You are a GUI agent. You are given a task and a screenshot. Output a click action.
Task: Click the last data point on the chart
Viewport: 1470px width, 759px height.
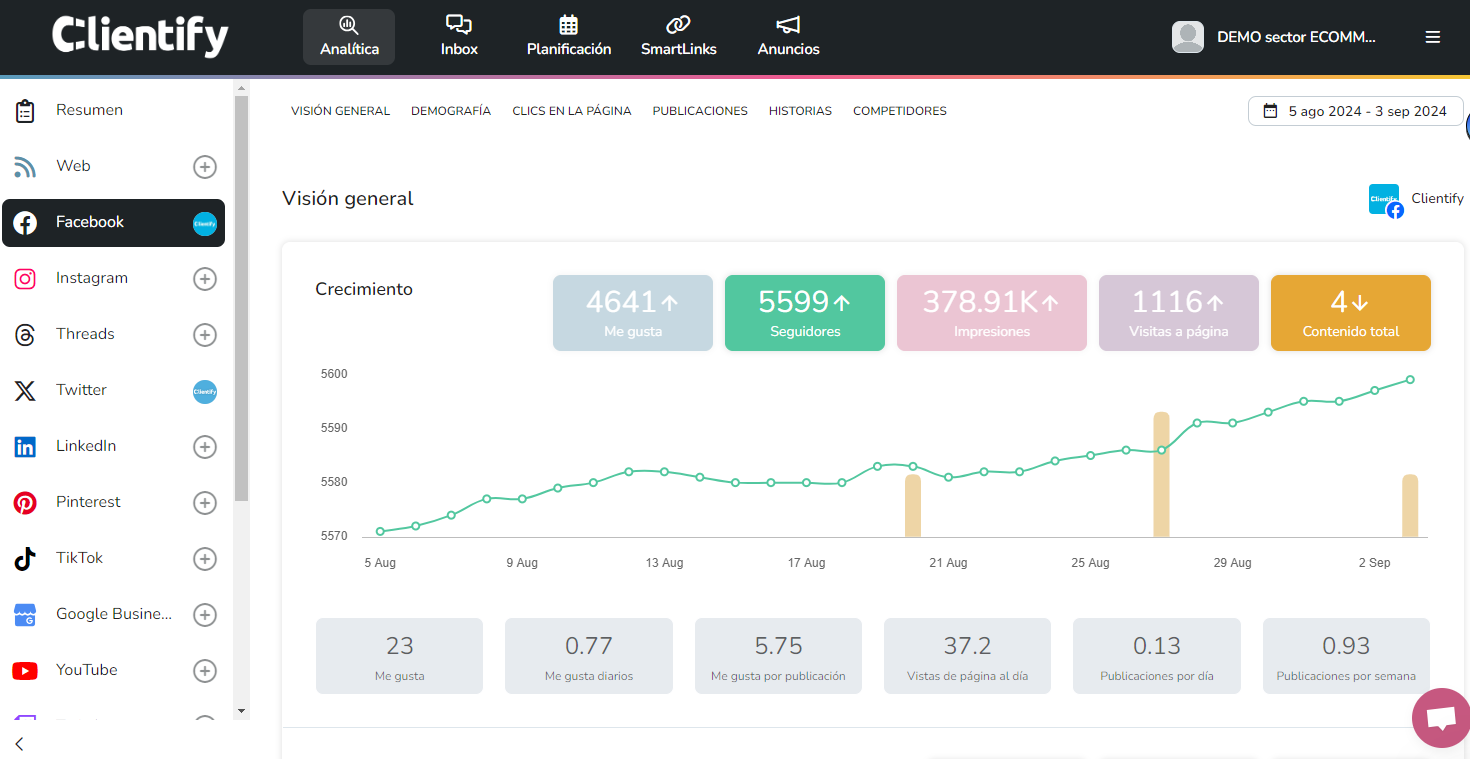pyautogui.click(x=1410, y=379)
